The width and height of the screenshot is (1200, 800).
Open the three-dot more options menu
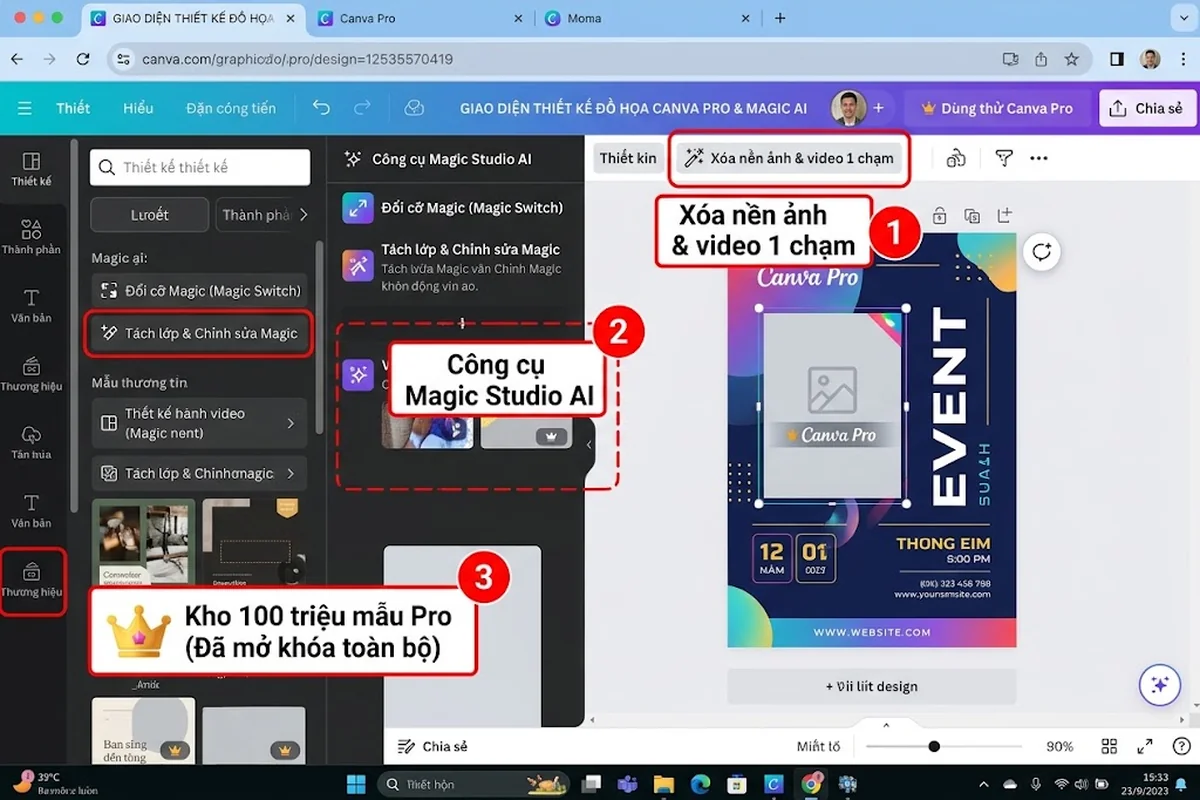(1038, 158)
